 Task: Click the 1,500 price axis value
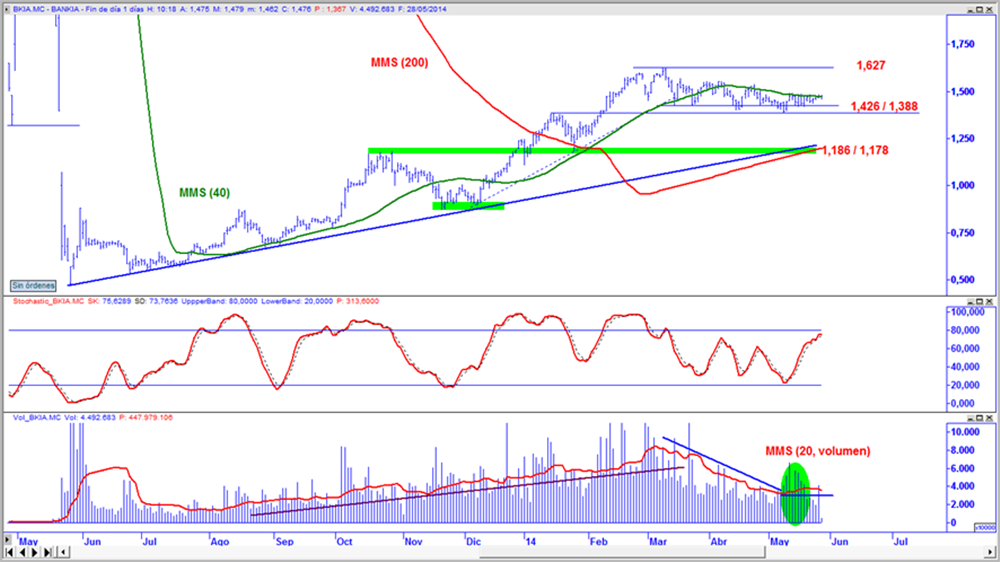point(962,91)
